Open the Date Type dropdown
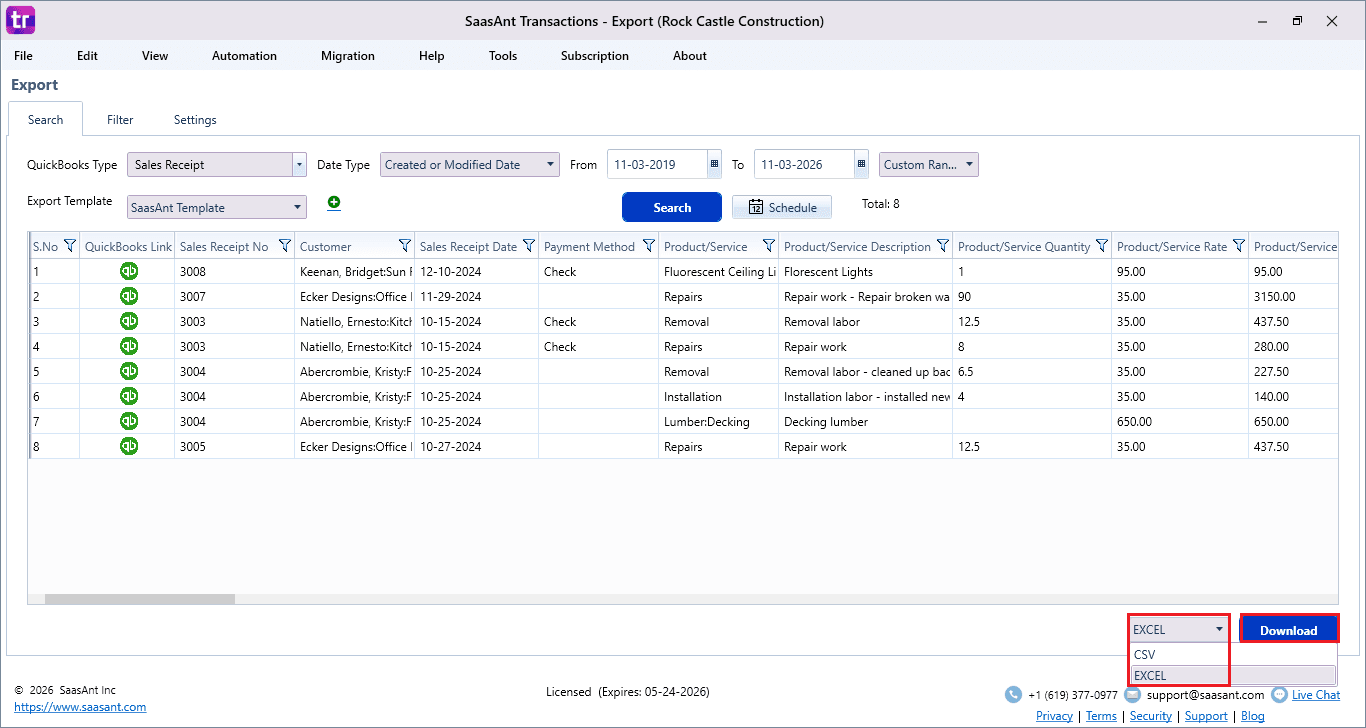 tap(470, 164)
